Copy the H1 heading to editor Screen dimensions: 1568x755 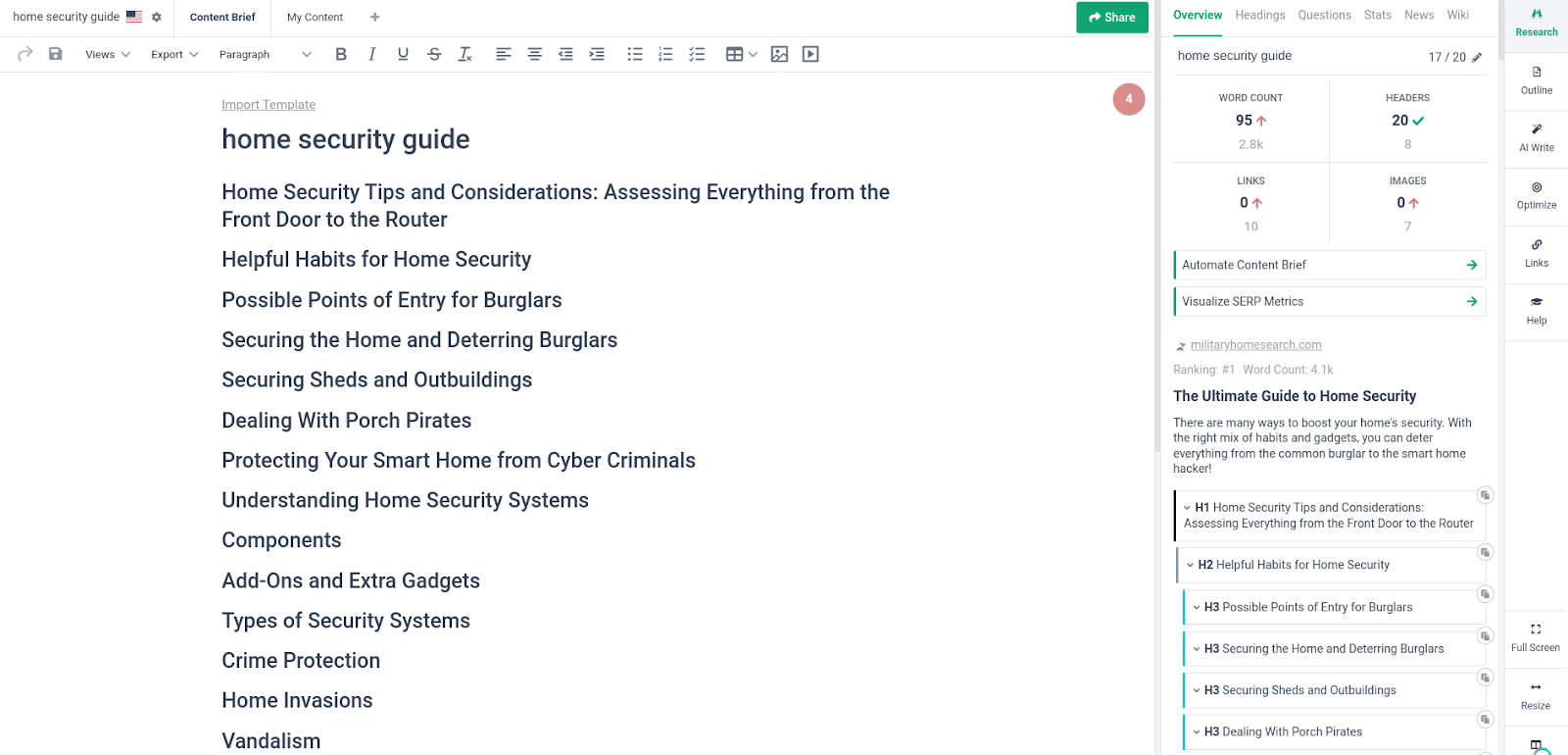1485,495
